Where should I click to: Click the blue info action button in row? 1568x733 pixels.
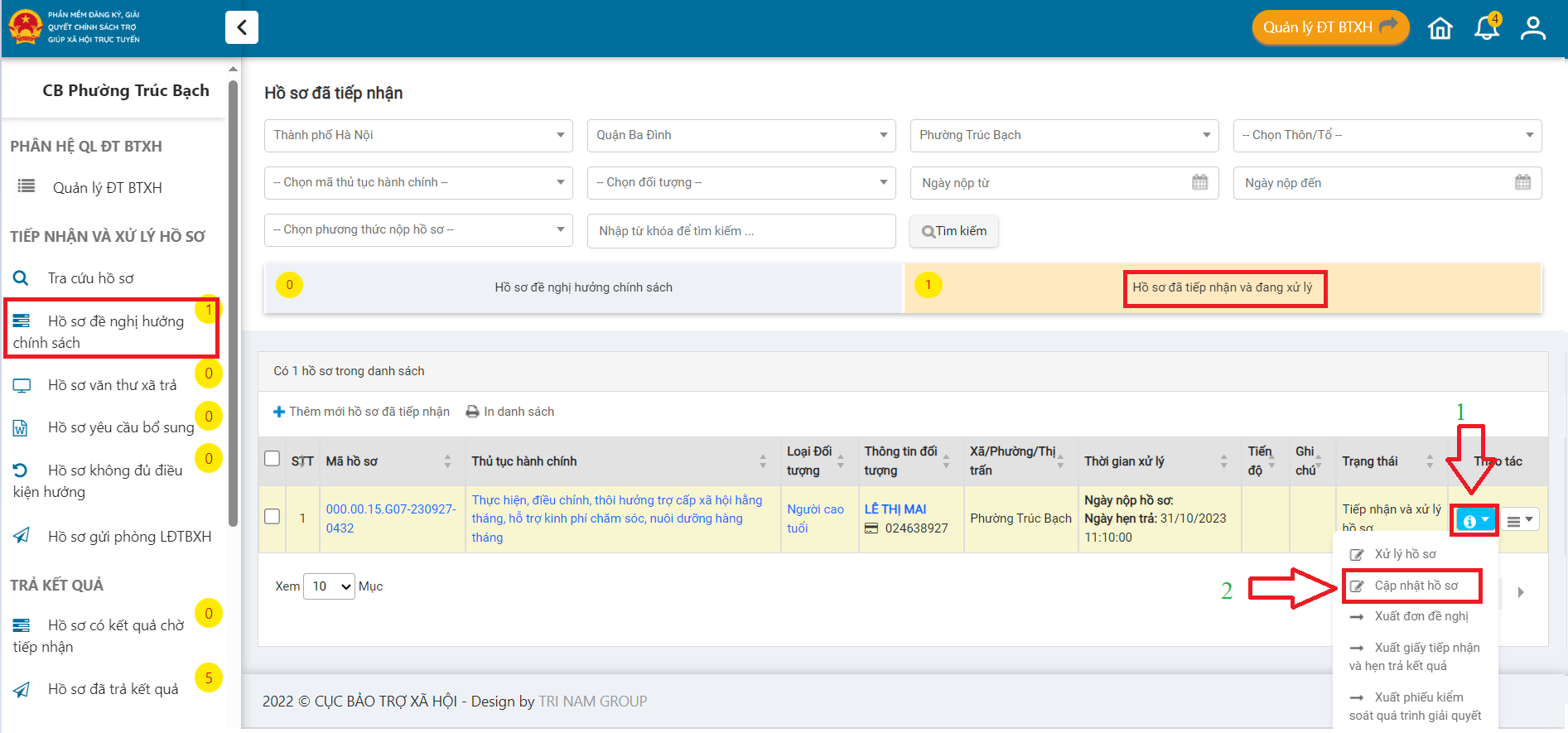[1475, 520]
